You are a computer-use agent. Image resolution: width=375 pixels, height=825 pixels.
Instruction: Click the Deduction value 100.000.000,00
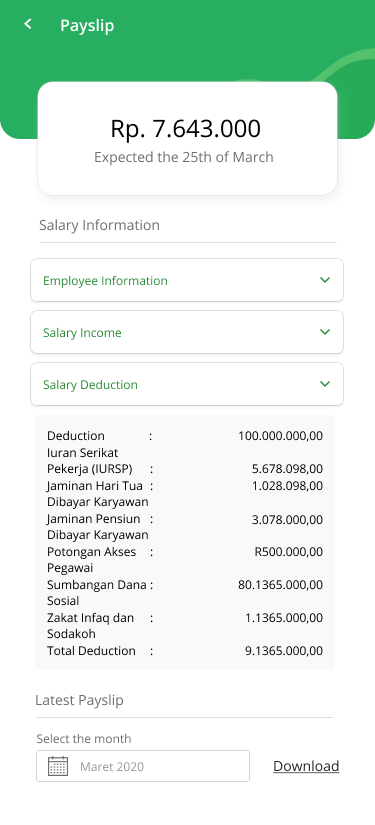click(280, 436)
